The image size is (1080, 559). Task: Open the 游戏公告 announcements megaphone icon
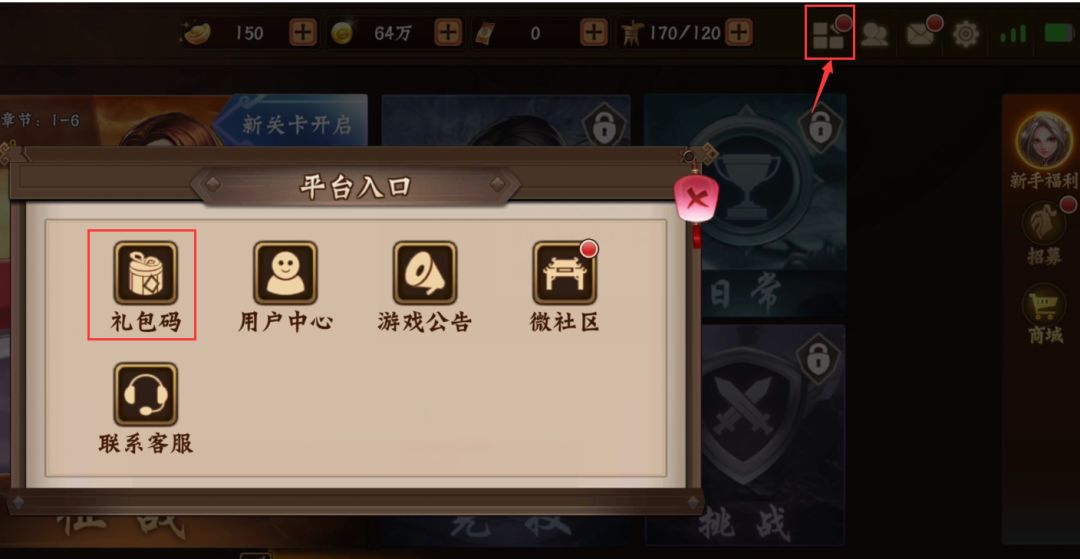pos(425,273)
